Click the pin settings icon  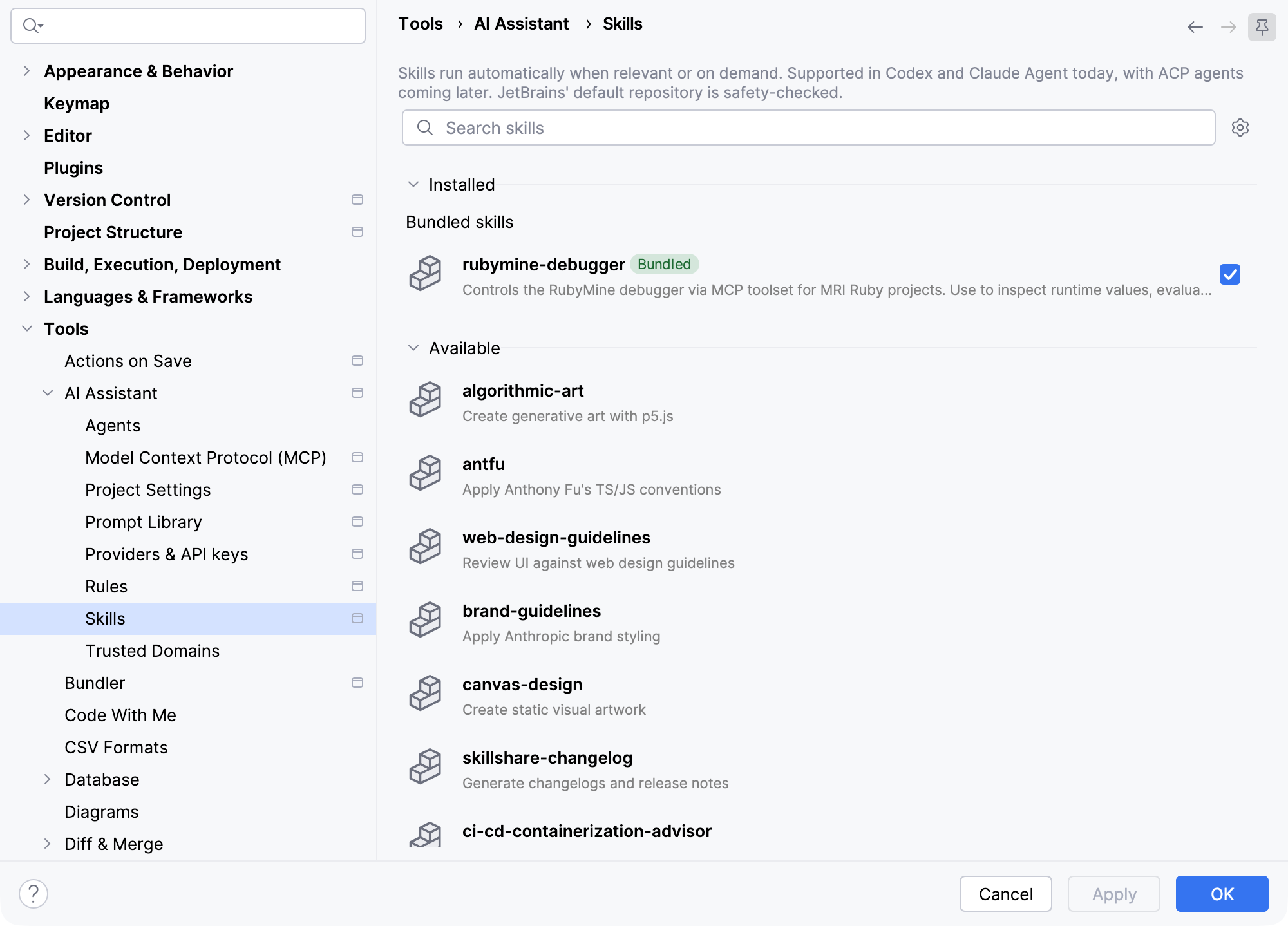click(x=1262, y=26)
